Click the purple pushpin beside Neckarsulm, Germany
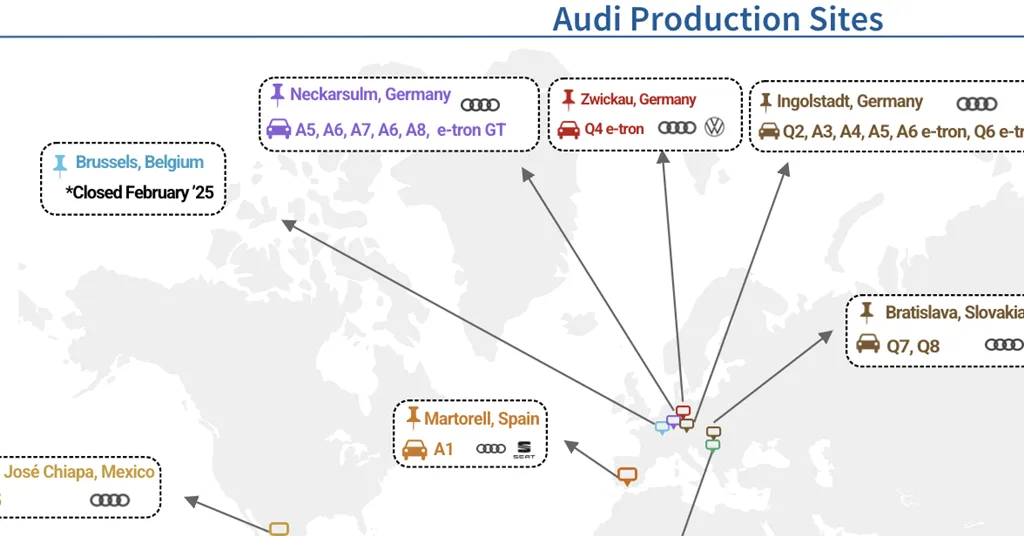This screenshot has width=1024, height=536. click(x=278, y=95)
